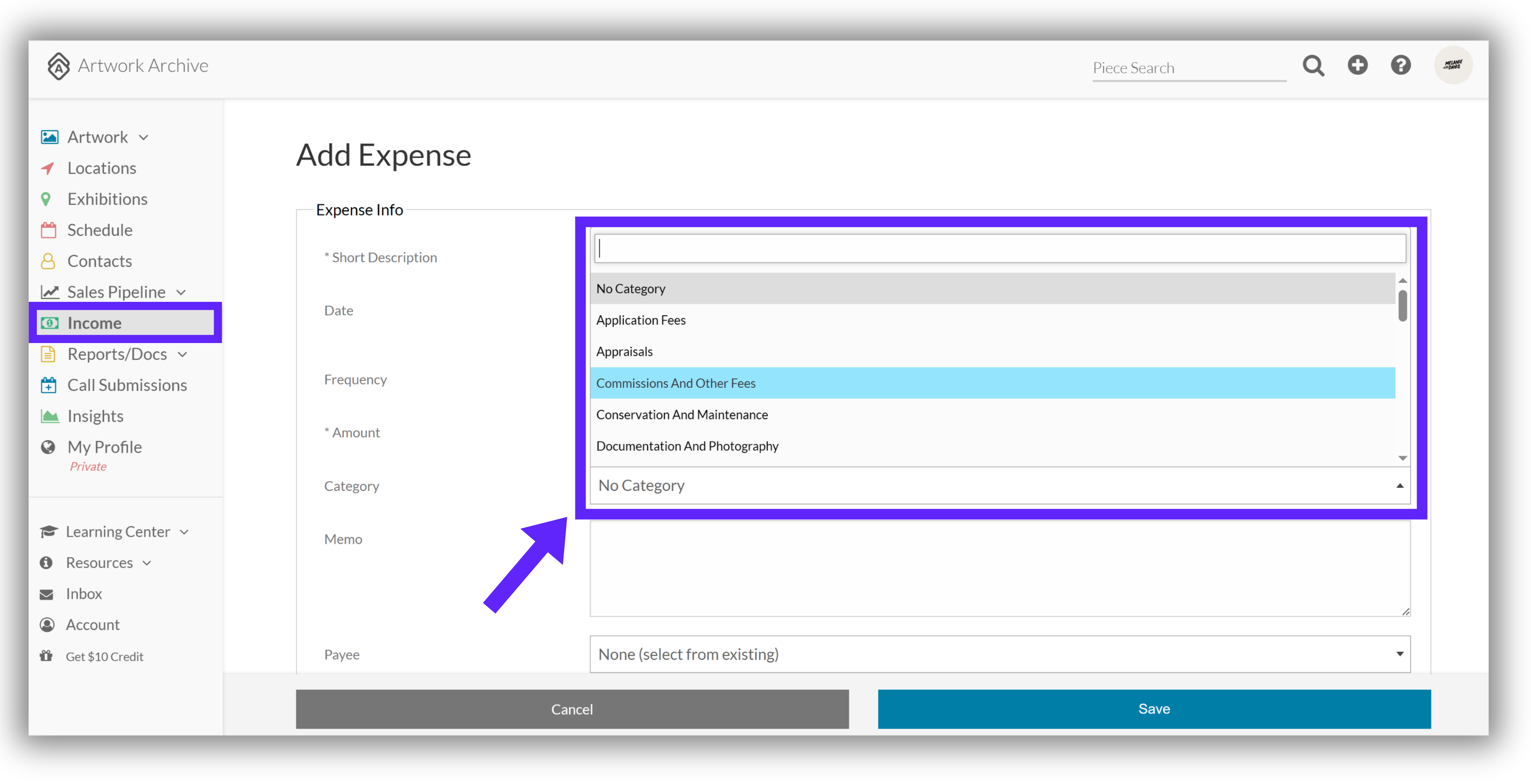This screenshot has width=1531, height=784.
Task: Select Commissions And Other Fees option
Action: tap(993, 383)
